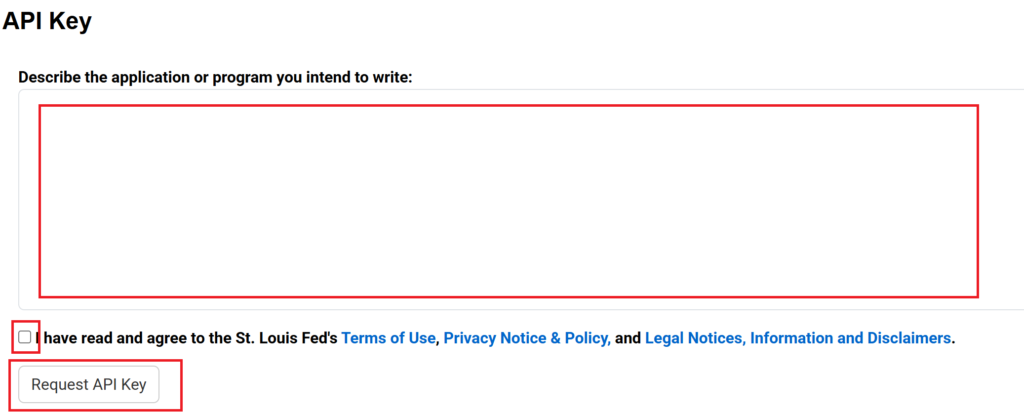Focus the application description text area
The height and width of the screenshot is (416, 1024).
pyautogui.click(x=508, y=200)
